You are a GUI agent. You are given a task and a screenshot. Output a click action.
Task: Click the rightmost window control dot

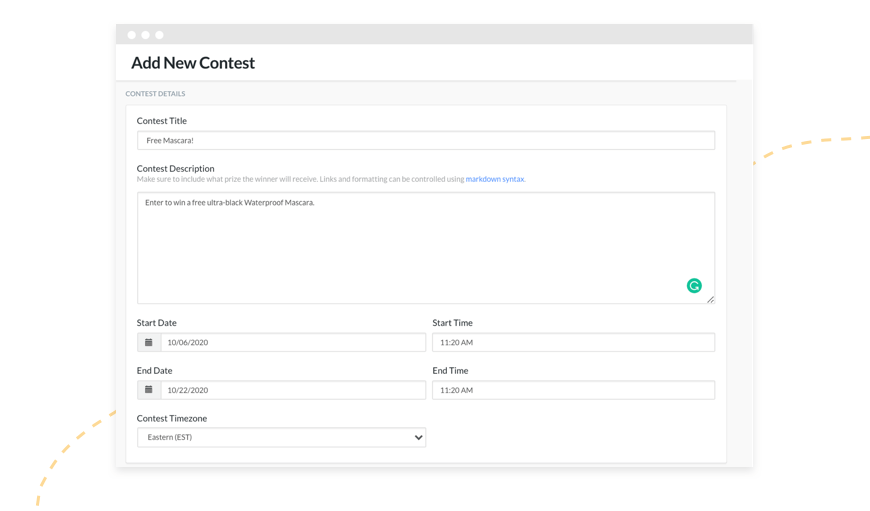click(159, 35)
